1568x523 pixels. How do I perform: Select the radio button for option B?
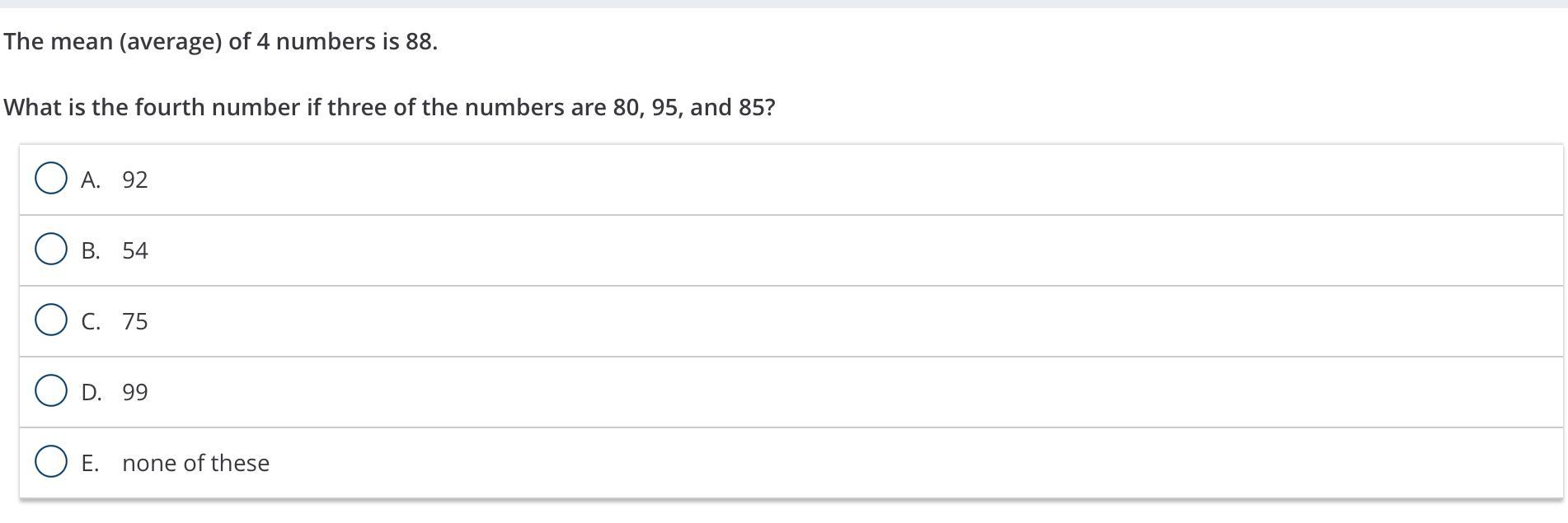51,250
